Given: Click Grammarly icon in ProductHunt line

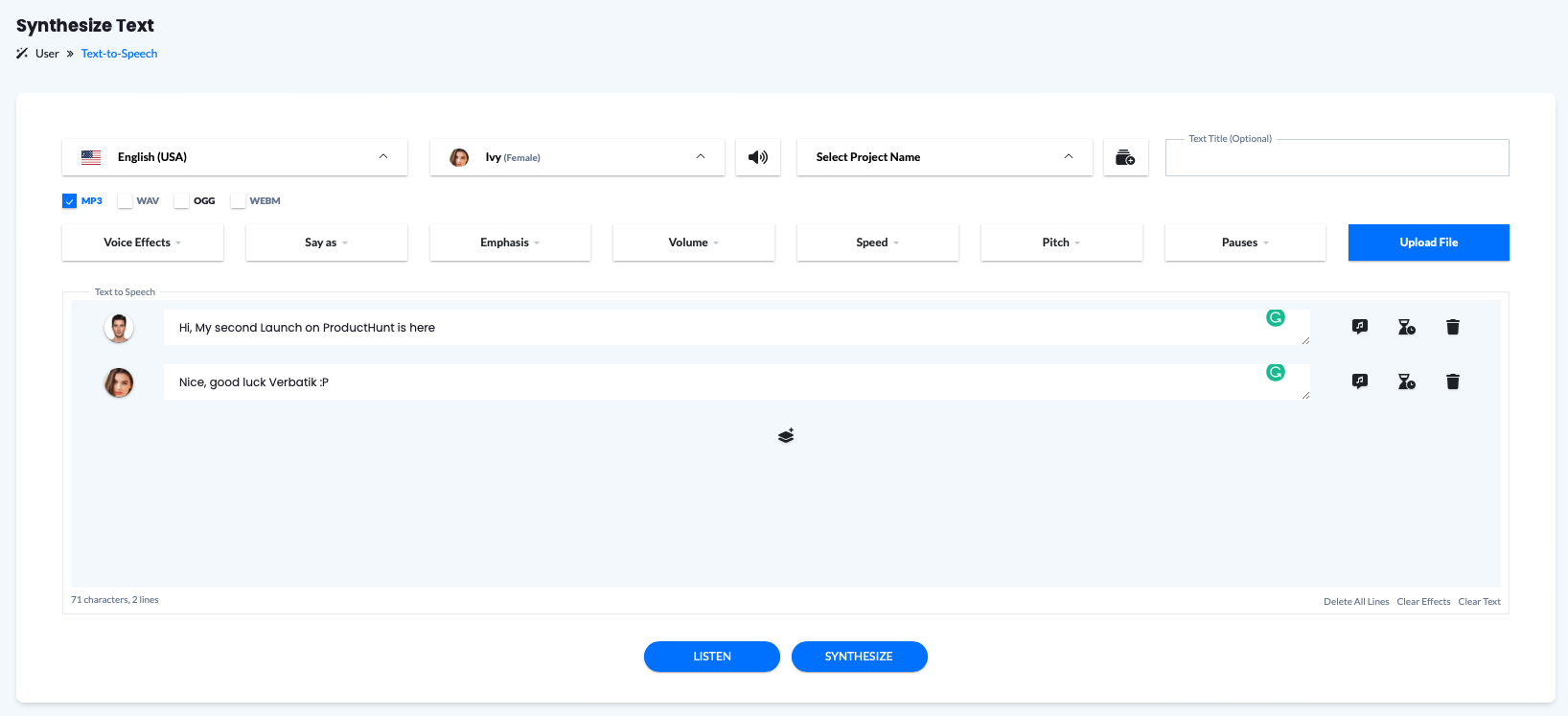Looking at the screenshot, I should pos(1276,317).
